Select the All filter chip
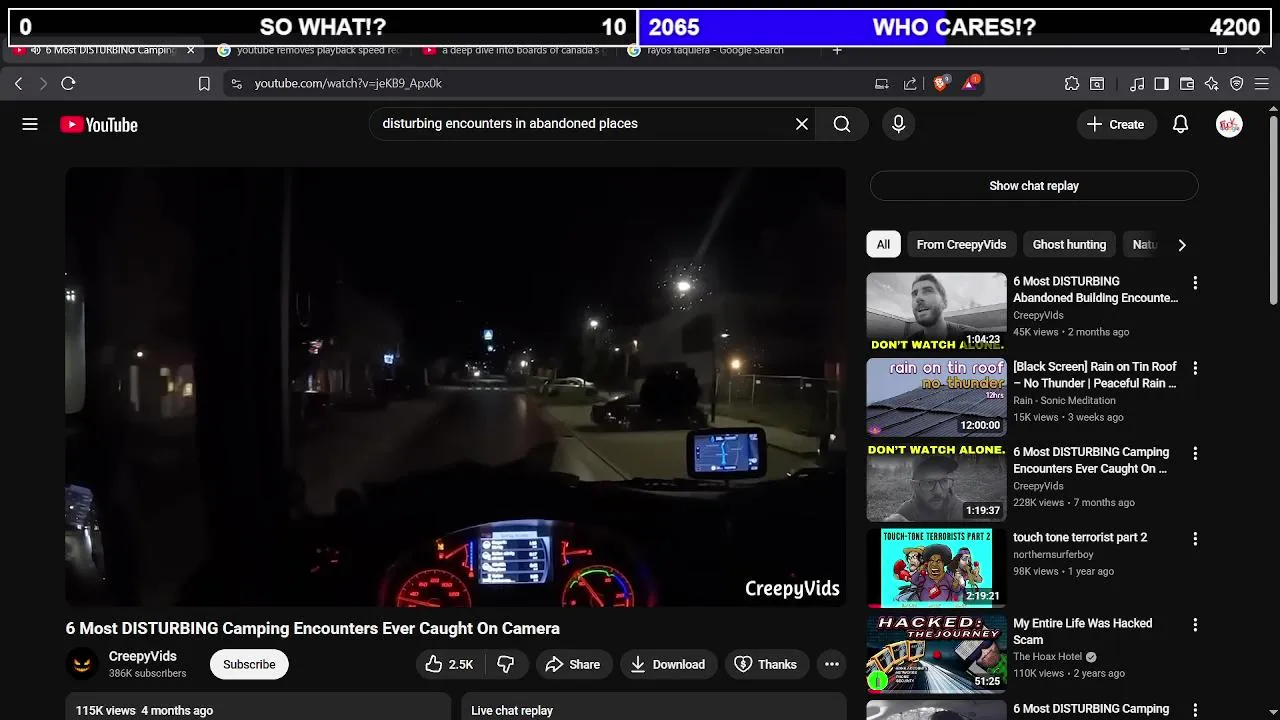Image resolution: width=1280 pixels, height=720 pixels. [x=883, y=245]
